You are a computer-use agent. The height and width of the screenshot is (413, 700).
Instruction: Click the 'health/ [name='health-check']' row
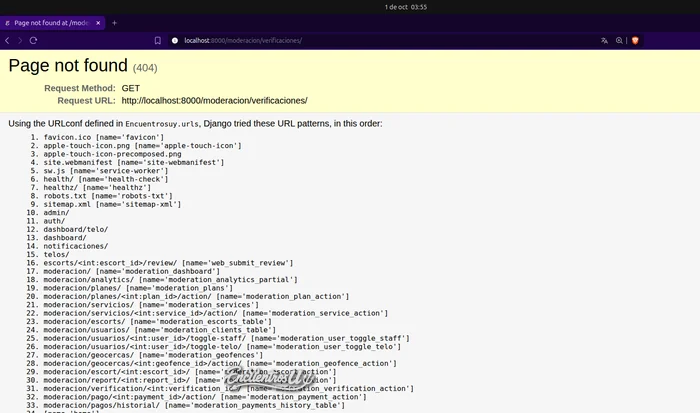106,179
